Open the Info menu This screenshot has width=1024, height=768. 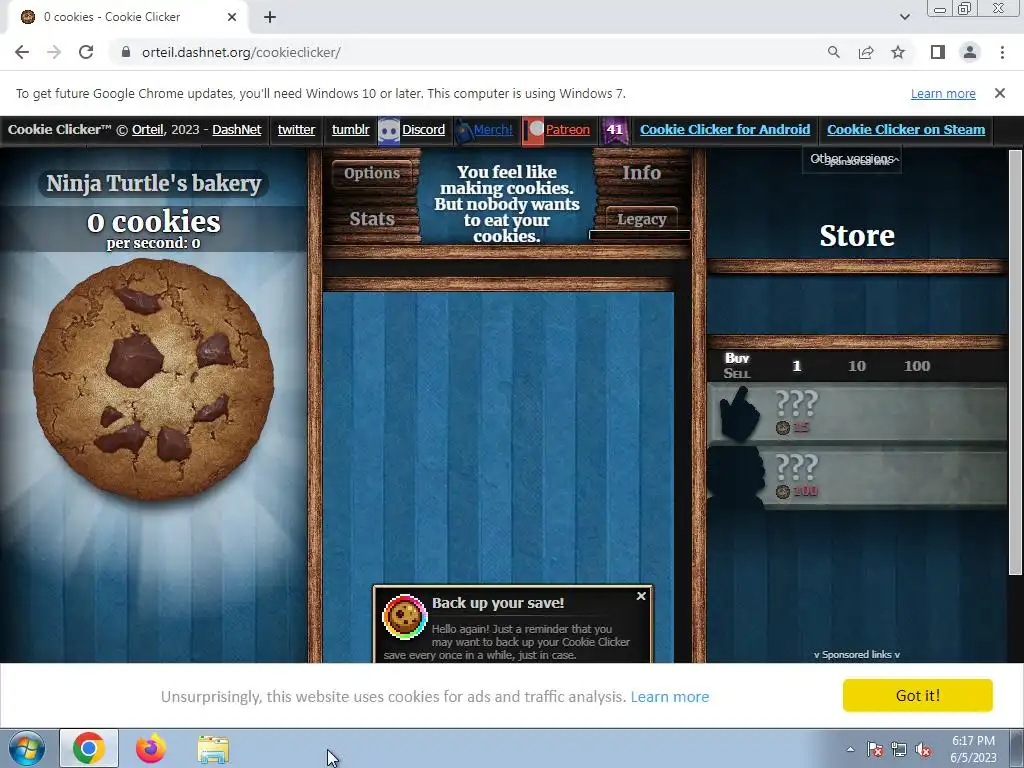pos(641,172)
